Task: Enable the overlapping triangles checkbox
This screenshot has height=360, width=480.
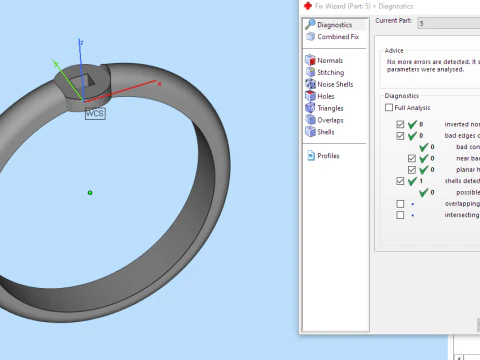Action: pos(400,204)
